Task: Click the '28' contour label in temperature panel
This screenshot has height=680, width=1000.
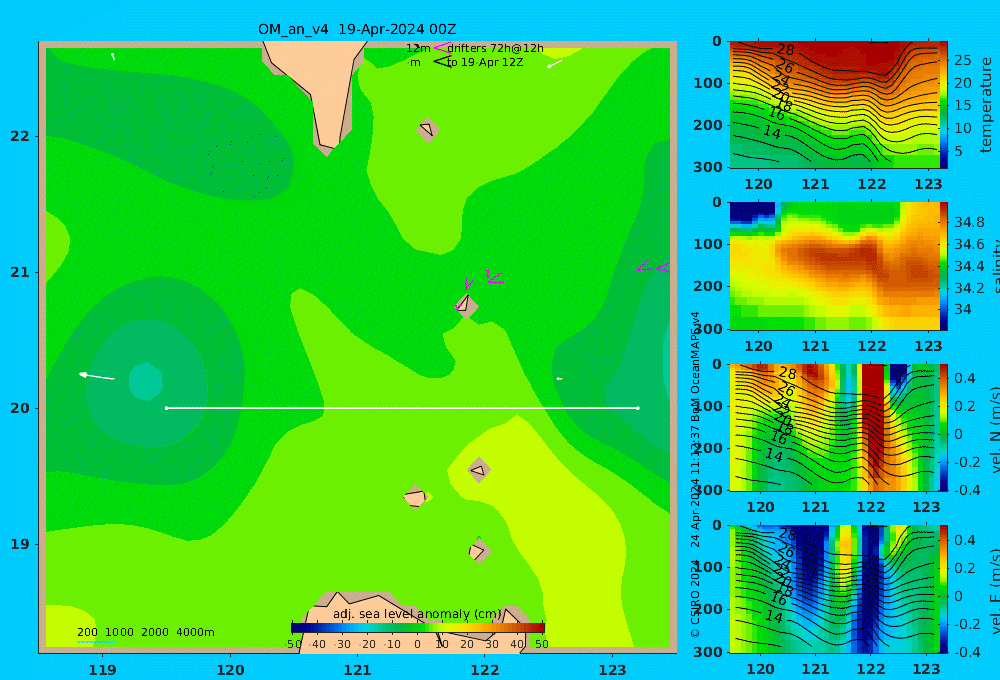Action: click(x=785, y=50)
